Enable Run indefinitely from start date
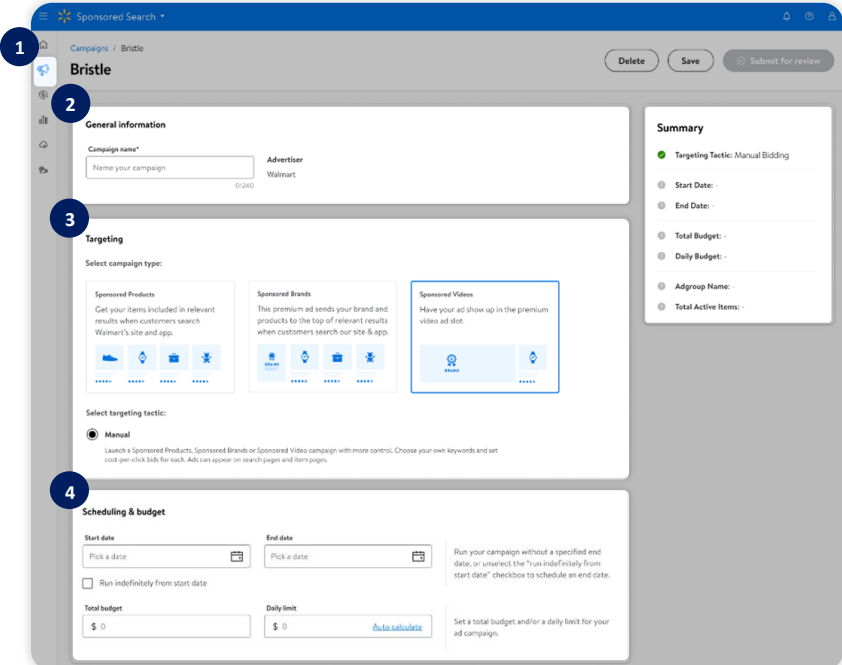The height and width of the screenshot is (665, 842). tap(89, 583)
